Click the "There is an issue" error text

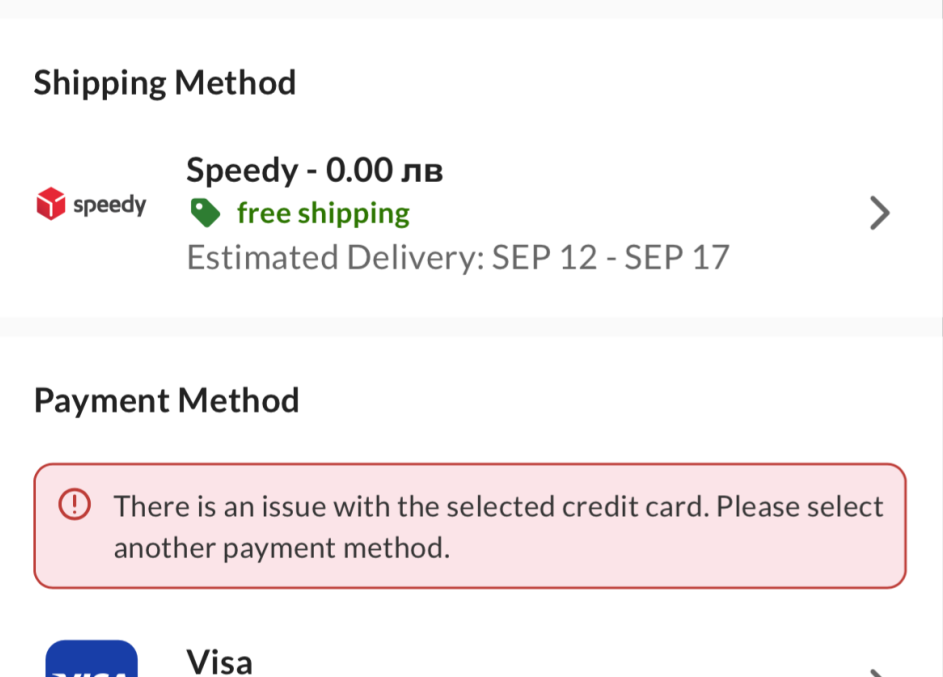pyautogui.click(x=220, y=506)
